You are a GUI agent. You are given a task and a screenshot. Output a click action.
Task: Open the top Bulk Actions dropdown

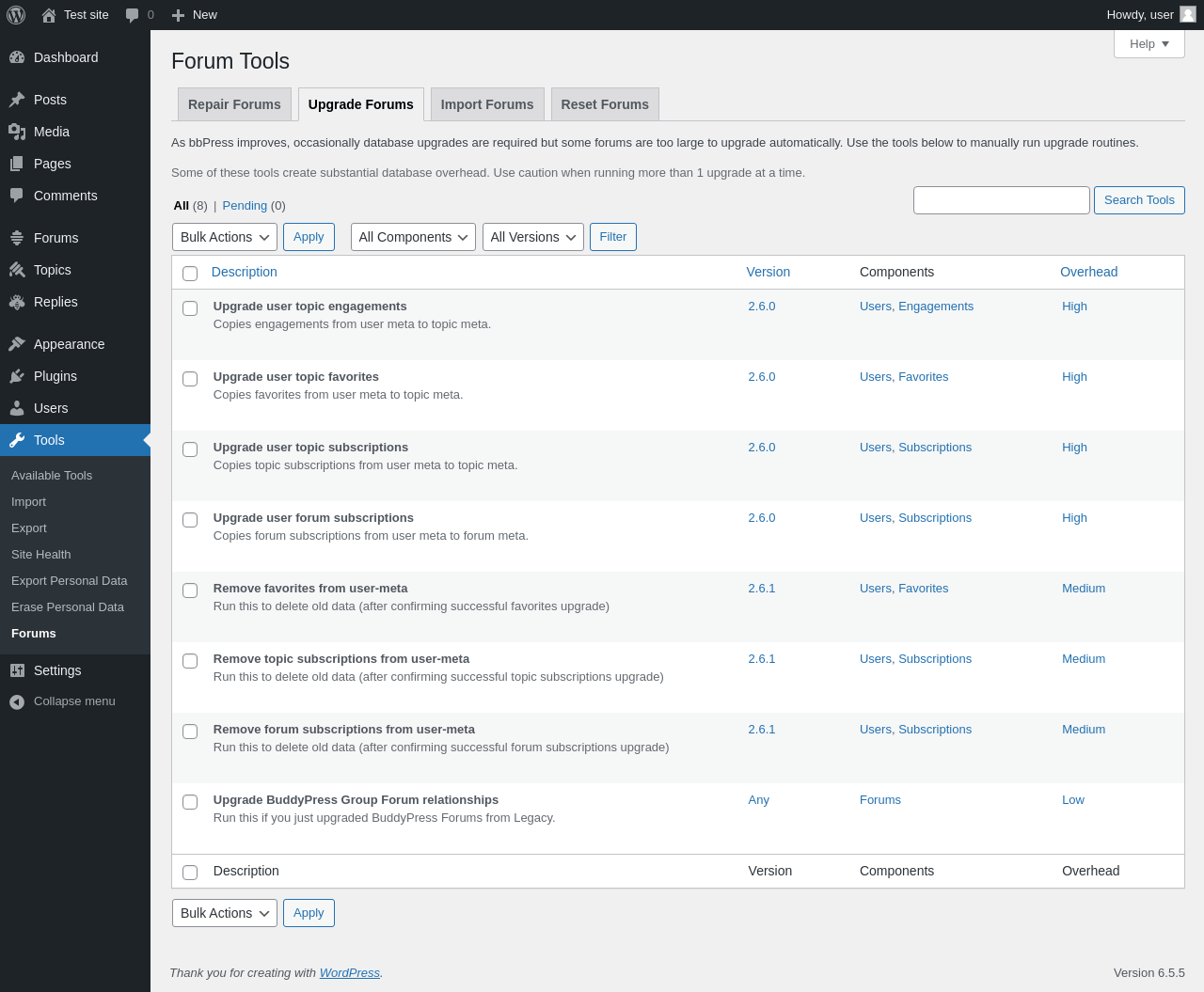click(224, 237)
